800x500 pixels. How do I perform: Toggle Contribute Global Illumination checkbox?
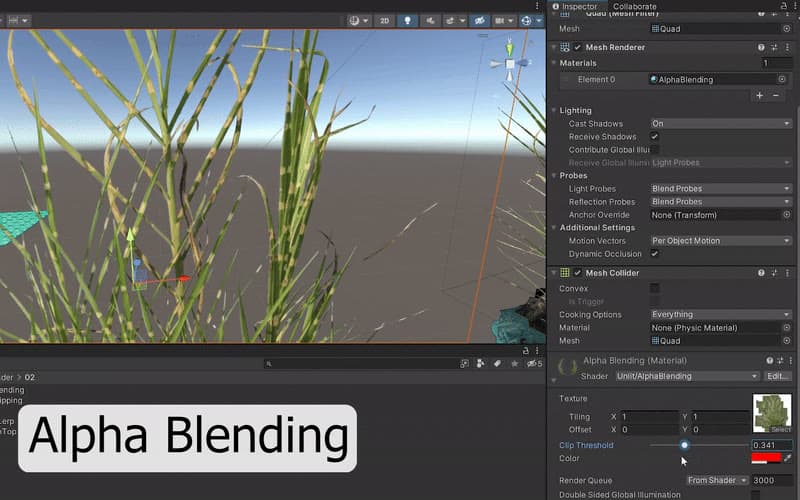pos(655,149)
